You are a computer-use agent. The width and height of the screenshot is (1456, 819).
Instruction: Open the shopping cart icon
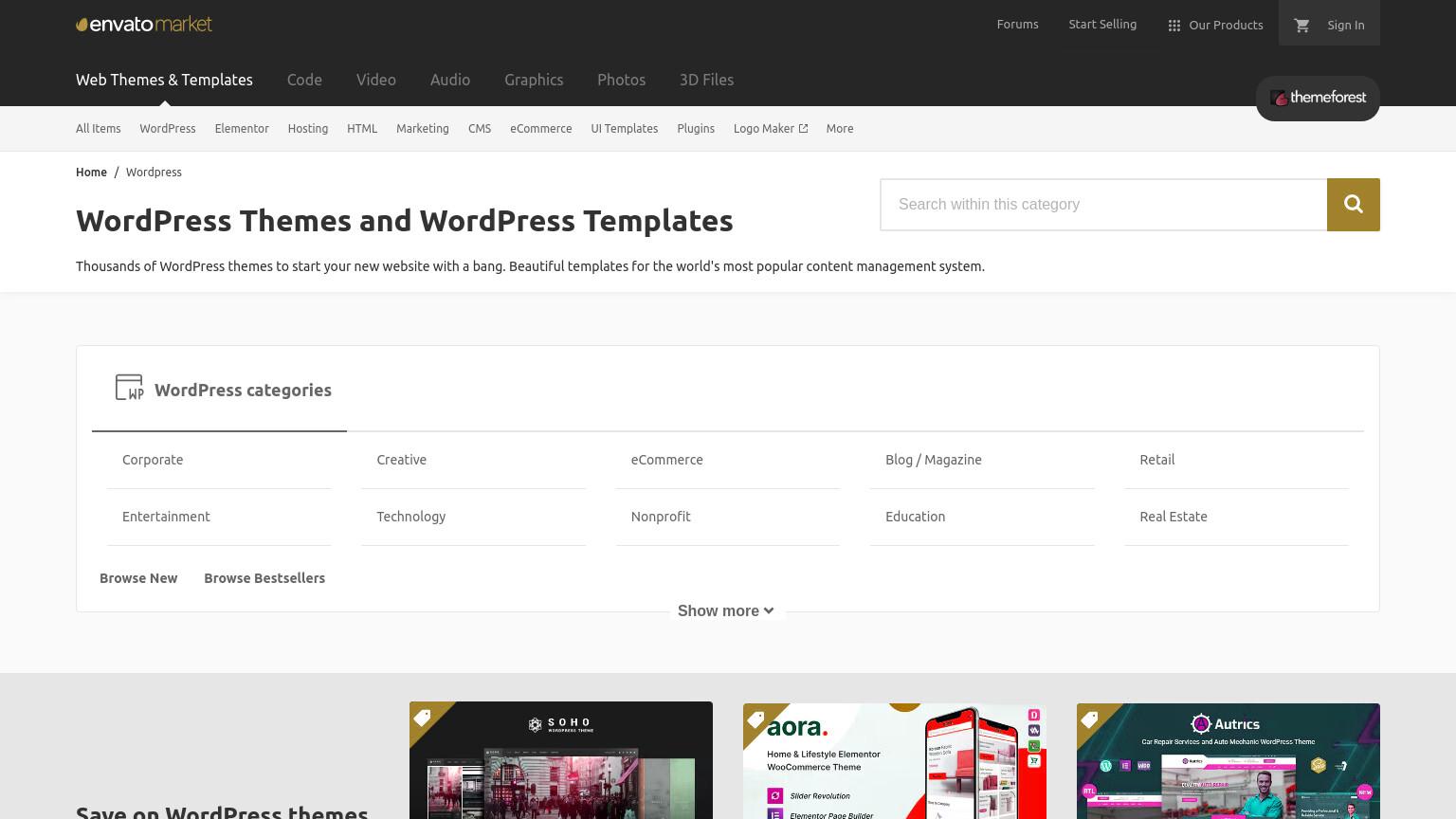[1301, 25]
